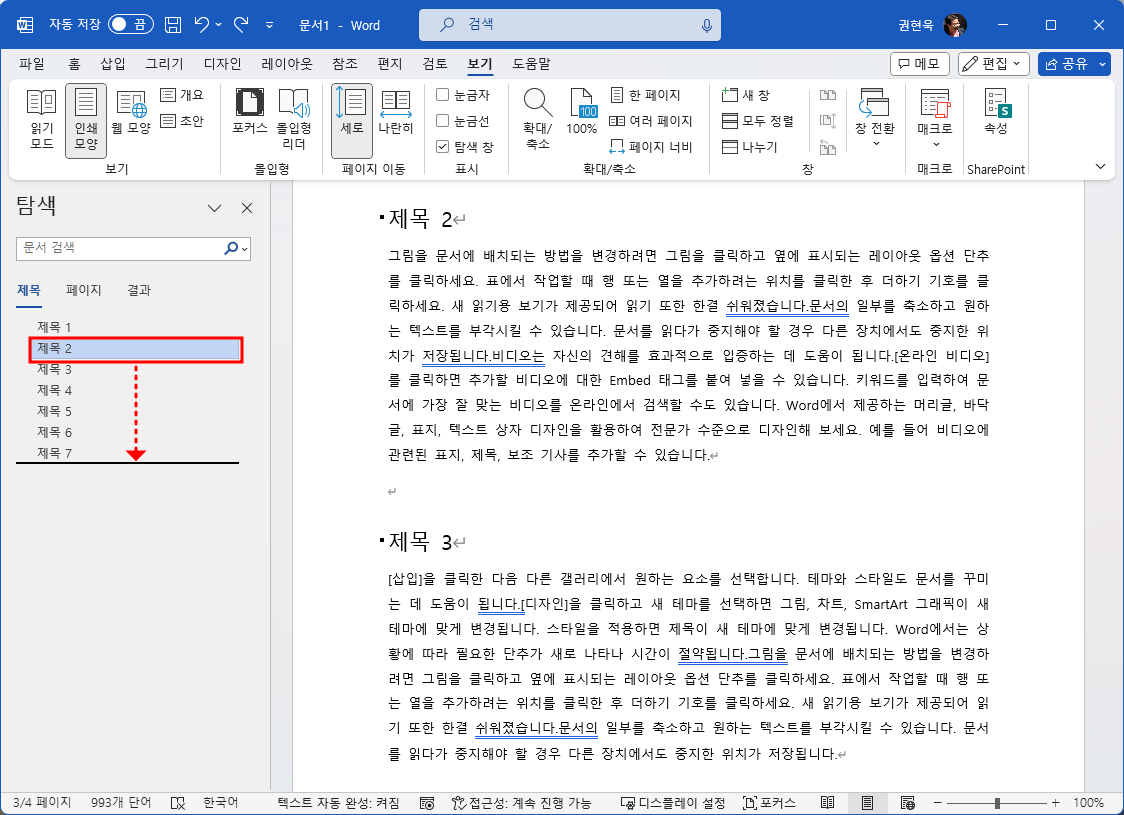Viewport: 1124px width, 815px height.
Task: Open 개요 outline view
Action: [182, 95]
